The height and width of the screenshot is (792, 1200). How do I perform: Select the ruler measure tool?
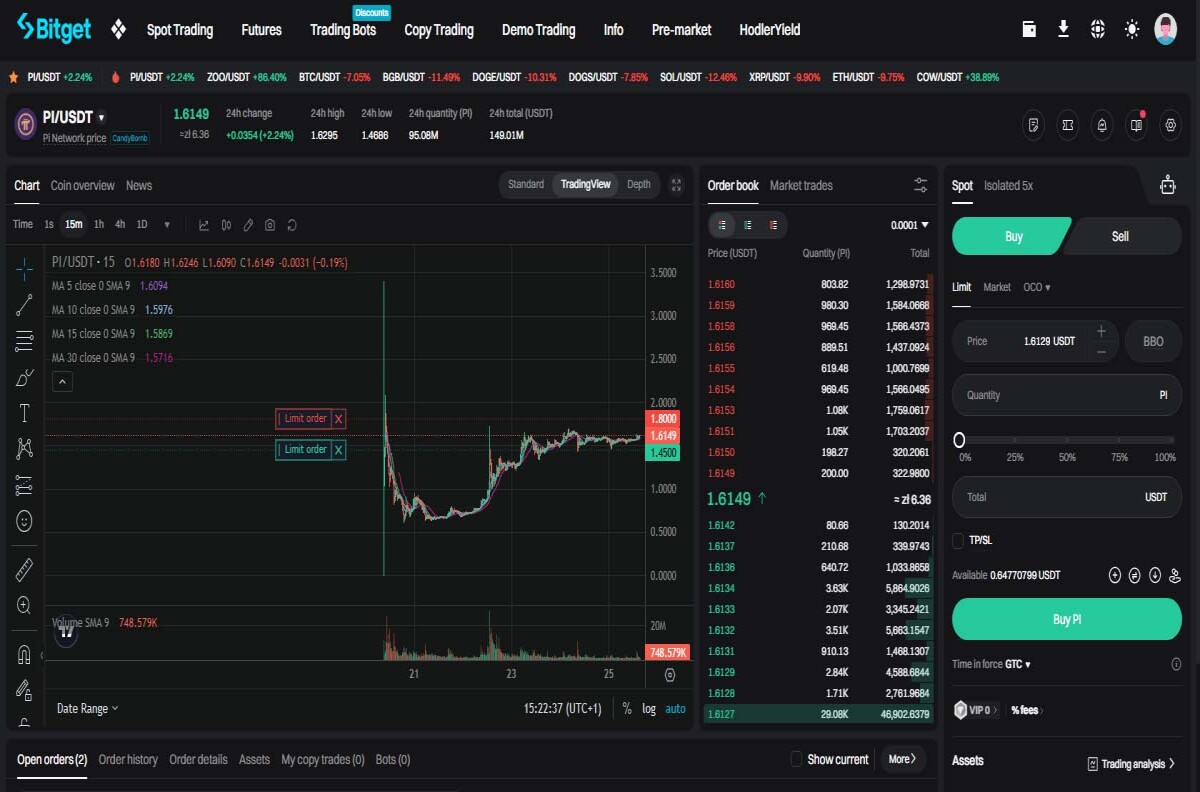point(25,570)
